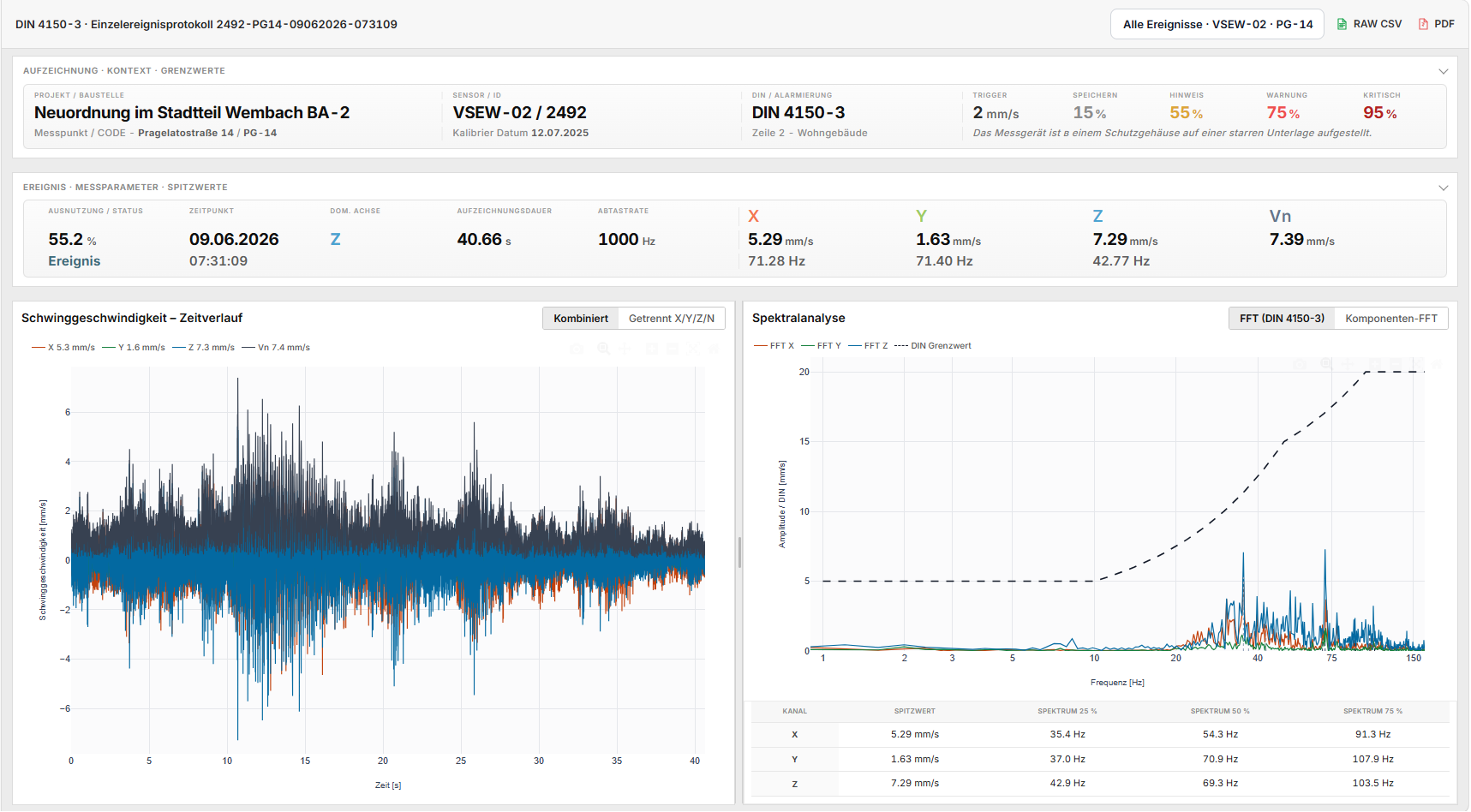This screenshot has height=812, width=1471.
Task: Click the Speichern threshold 15%
Action: 1090,113
